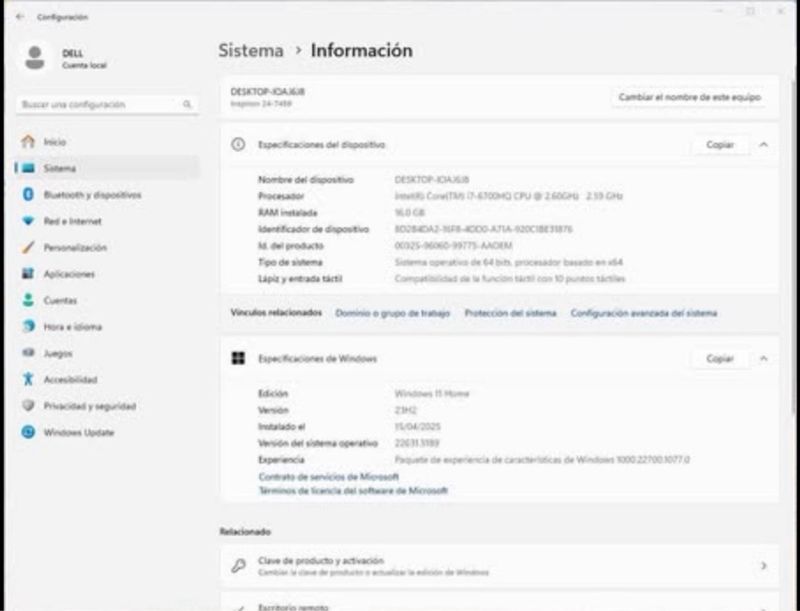
Task: Select the 'Instalado el' date value
Action: click(x=417, y=426)
